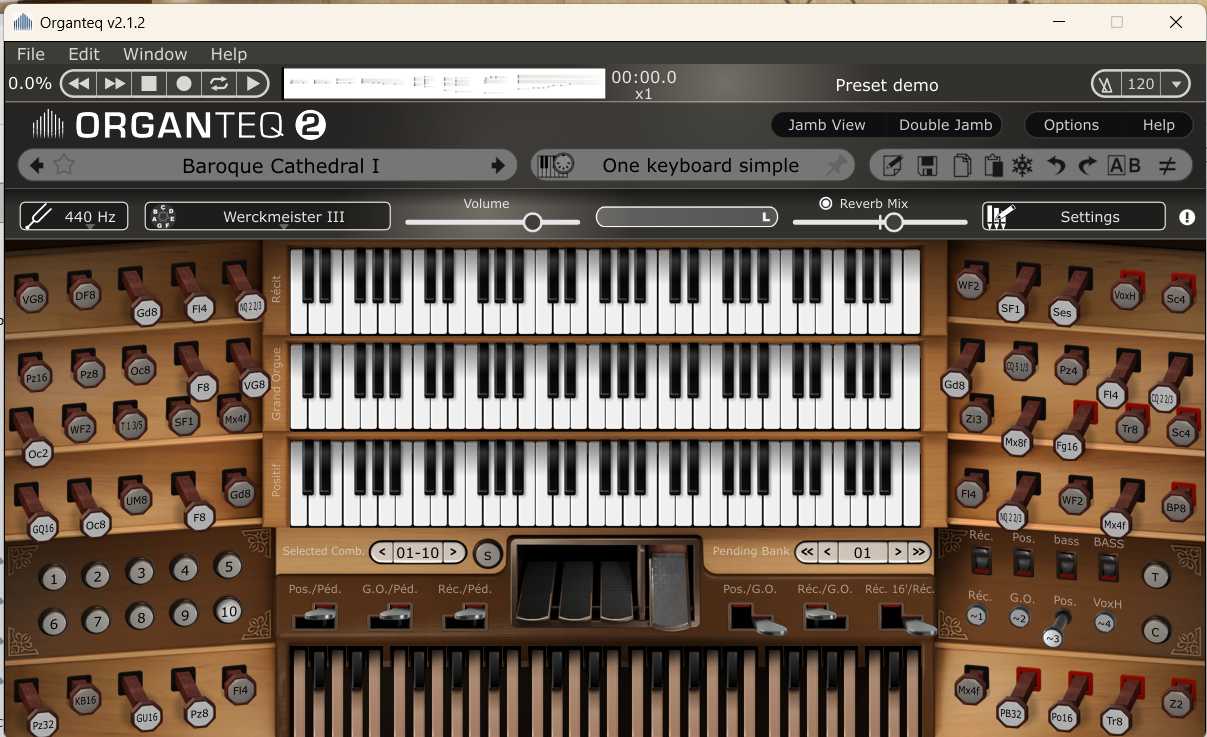This screenshot has width=1207, height=737.
Task: Click the fast-forward transport button
Action: [x=114, y=84]
